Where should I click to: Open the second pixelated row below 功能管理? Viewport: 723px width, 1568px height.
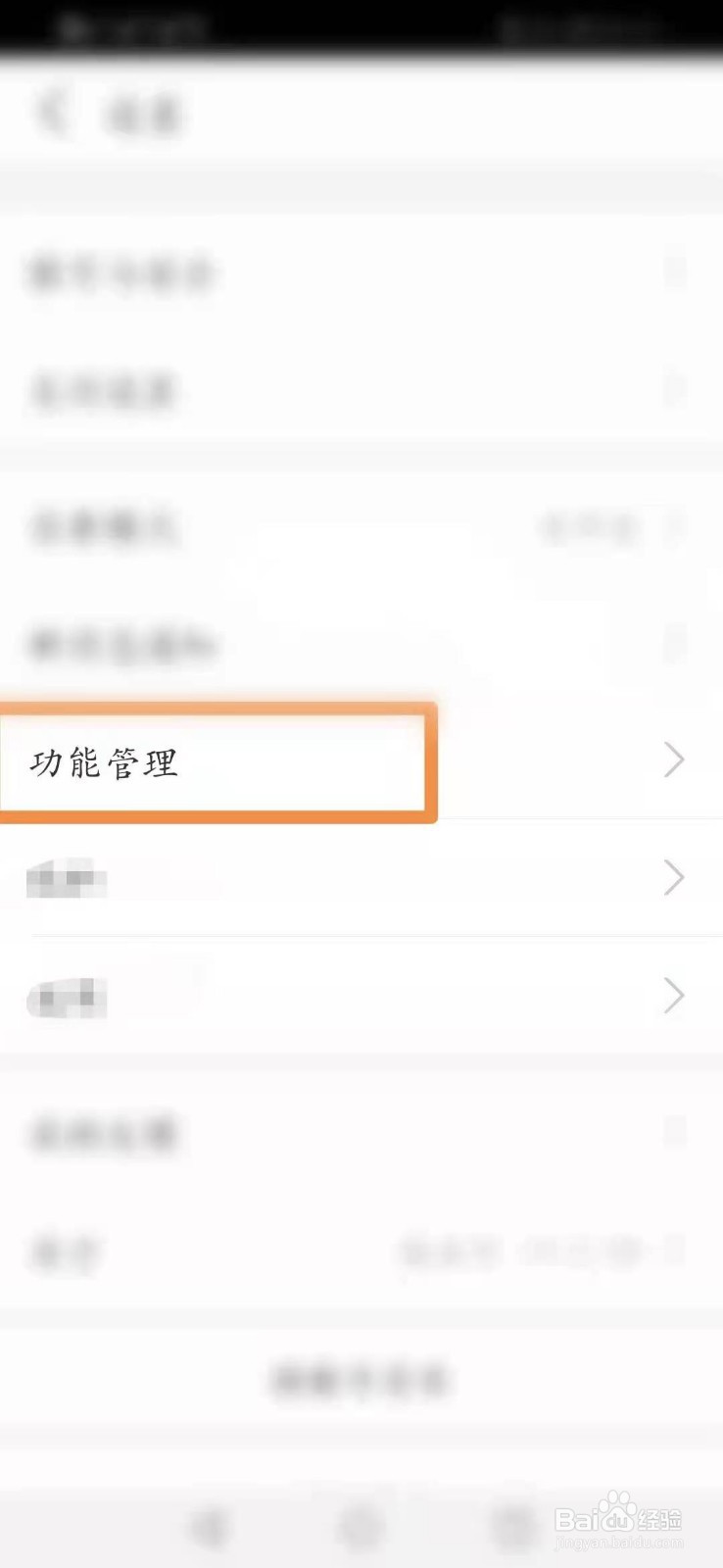(x=361, y=996)
